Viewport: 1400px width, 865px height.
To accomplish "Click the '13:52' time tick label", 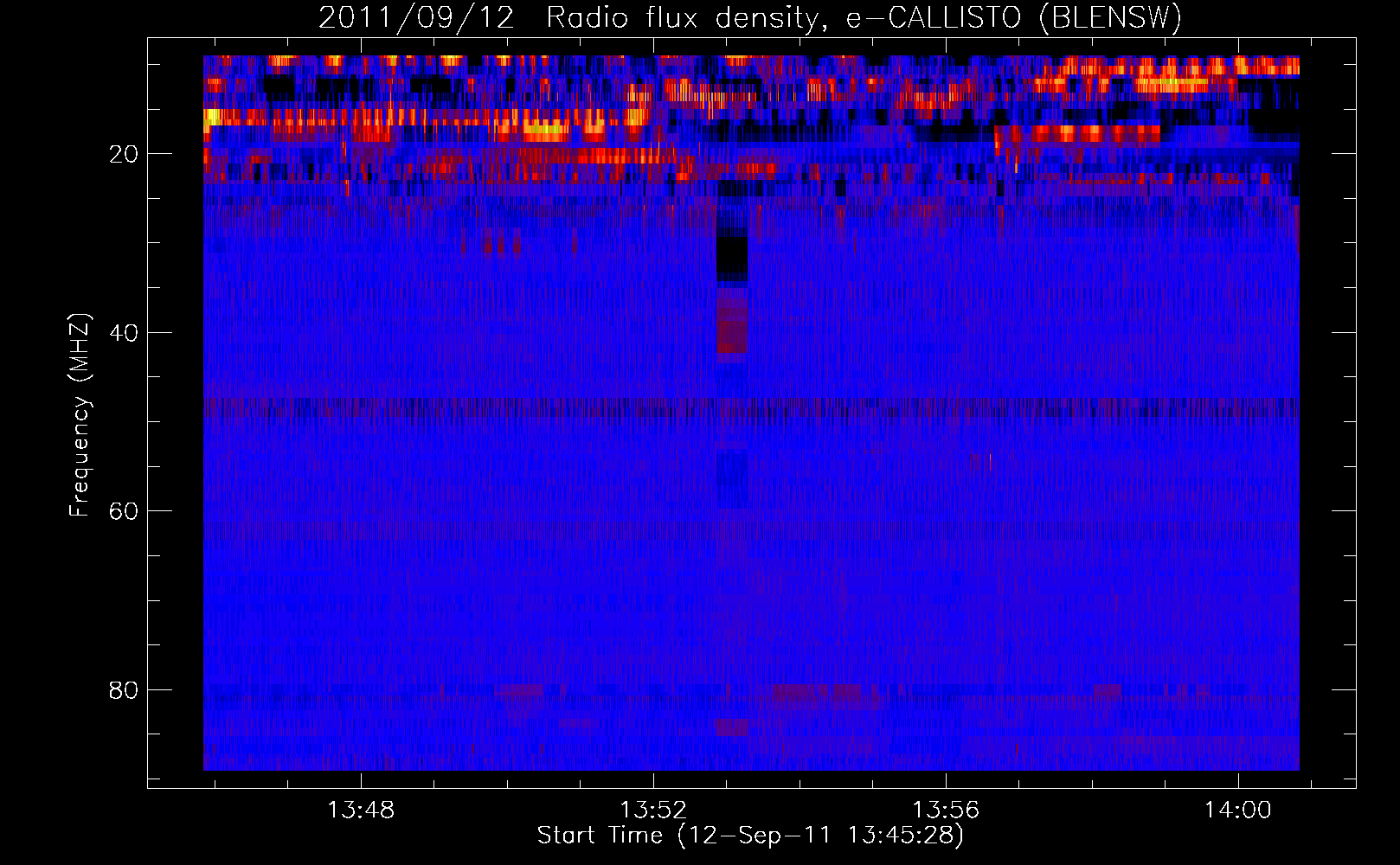I will click(x=653, y=810).
